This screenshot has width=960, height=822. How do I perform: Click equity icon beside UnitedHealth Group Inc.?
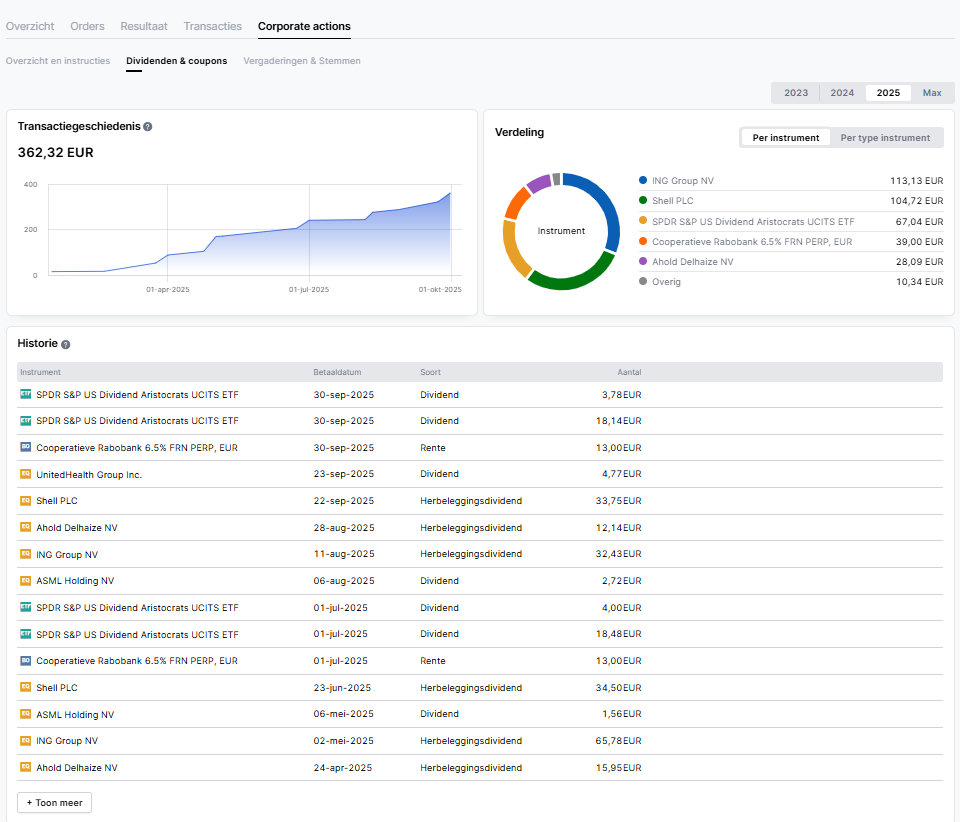[26, 474]
